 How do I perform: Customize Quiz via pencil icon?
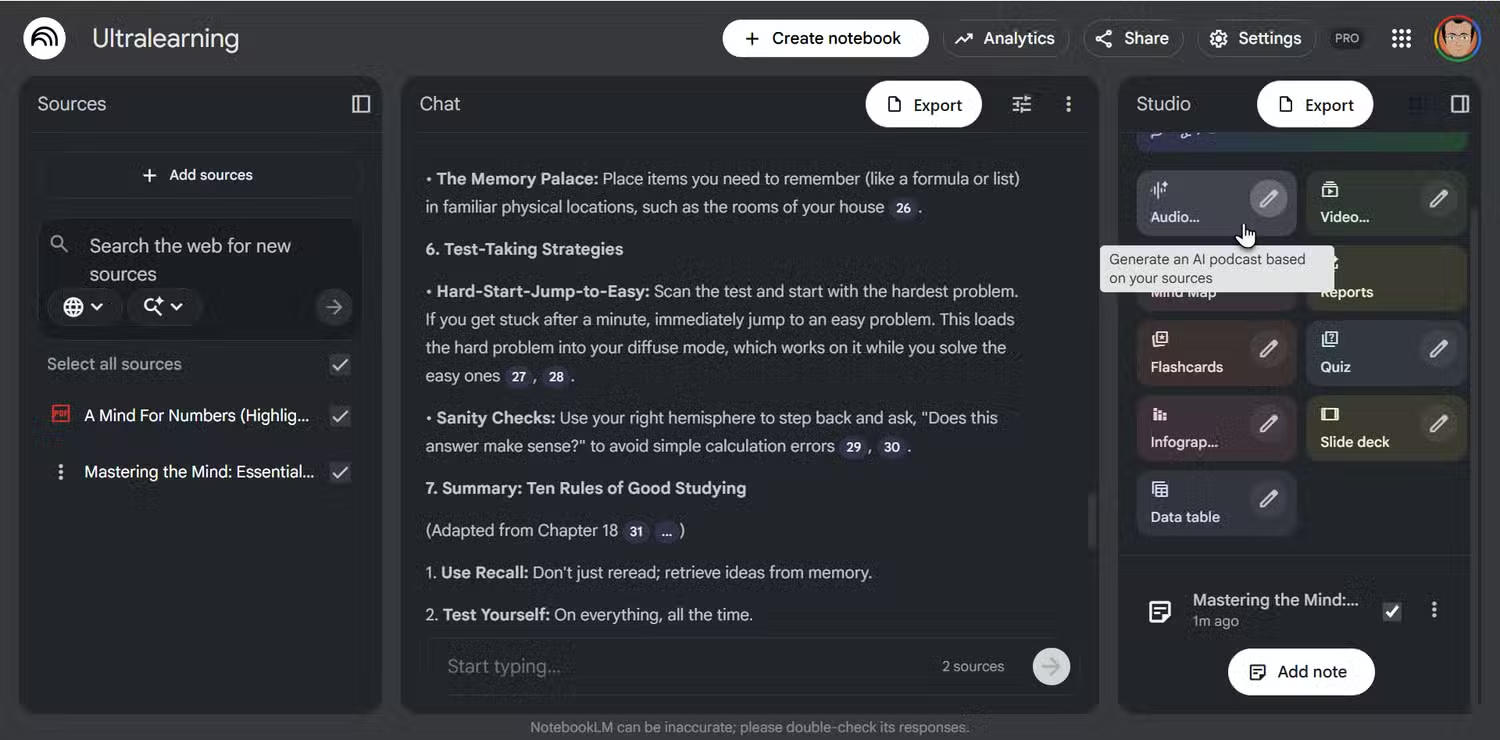pos(1438,349)
